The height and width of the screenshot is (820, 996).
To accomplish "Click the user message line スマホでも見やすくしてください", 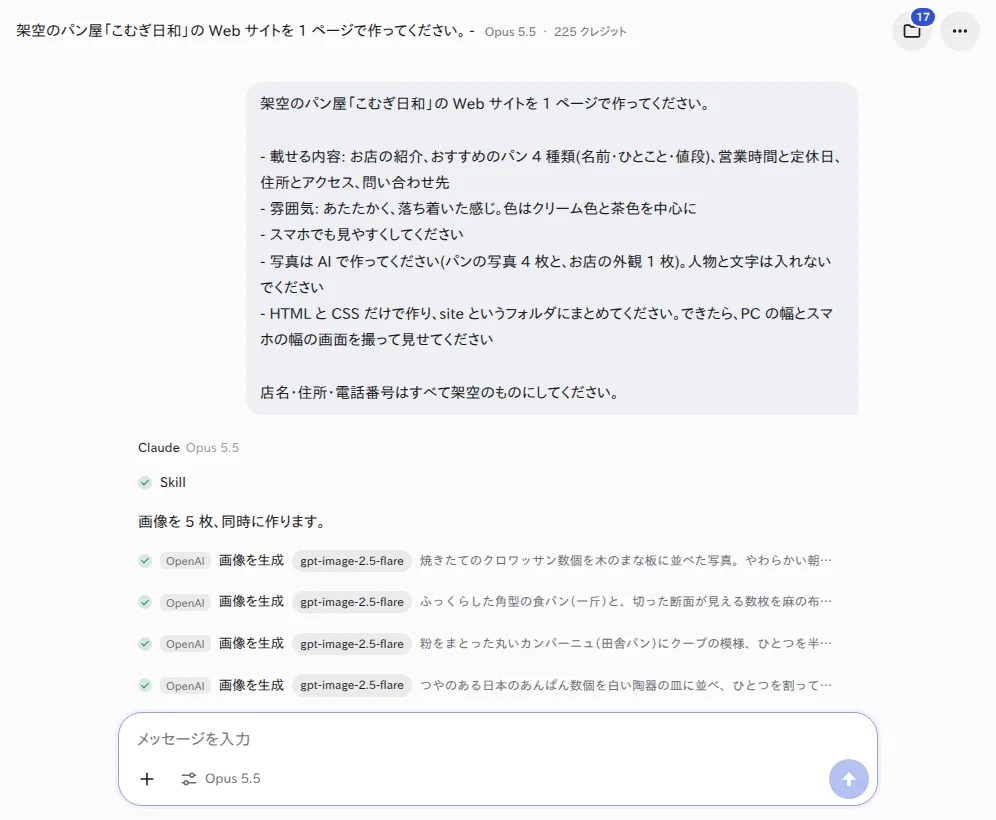I will click(x=362, y=235).
